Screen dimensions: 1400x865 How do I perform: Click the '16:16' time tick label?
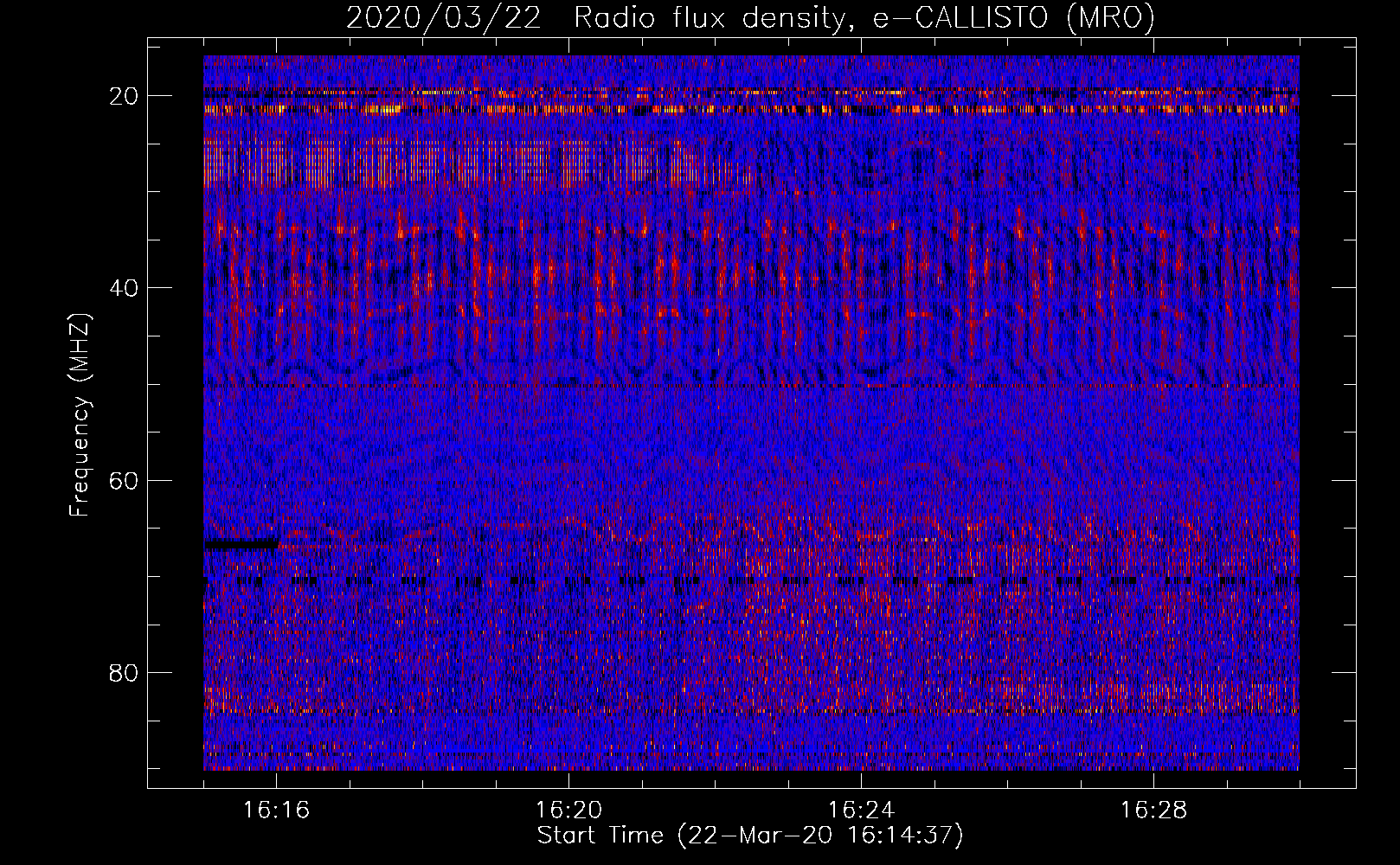click(x=276, y=811)
